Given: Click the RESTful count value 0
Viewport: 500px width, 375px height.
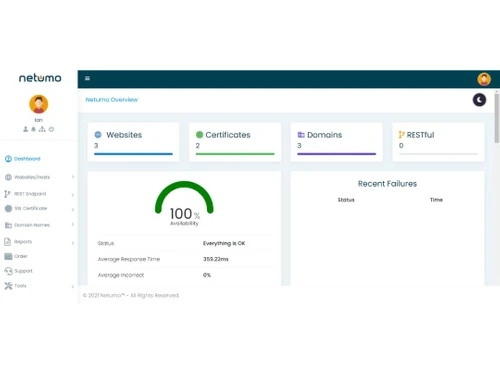Looking at the screenshot, I should [x=401, y=146].
